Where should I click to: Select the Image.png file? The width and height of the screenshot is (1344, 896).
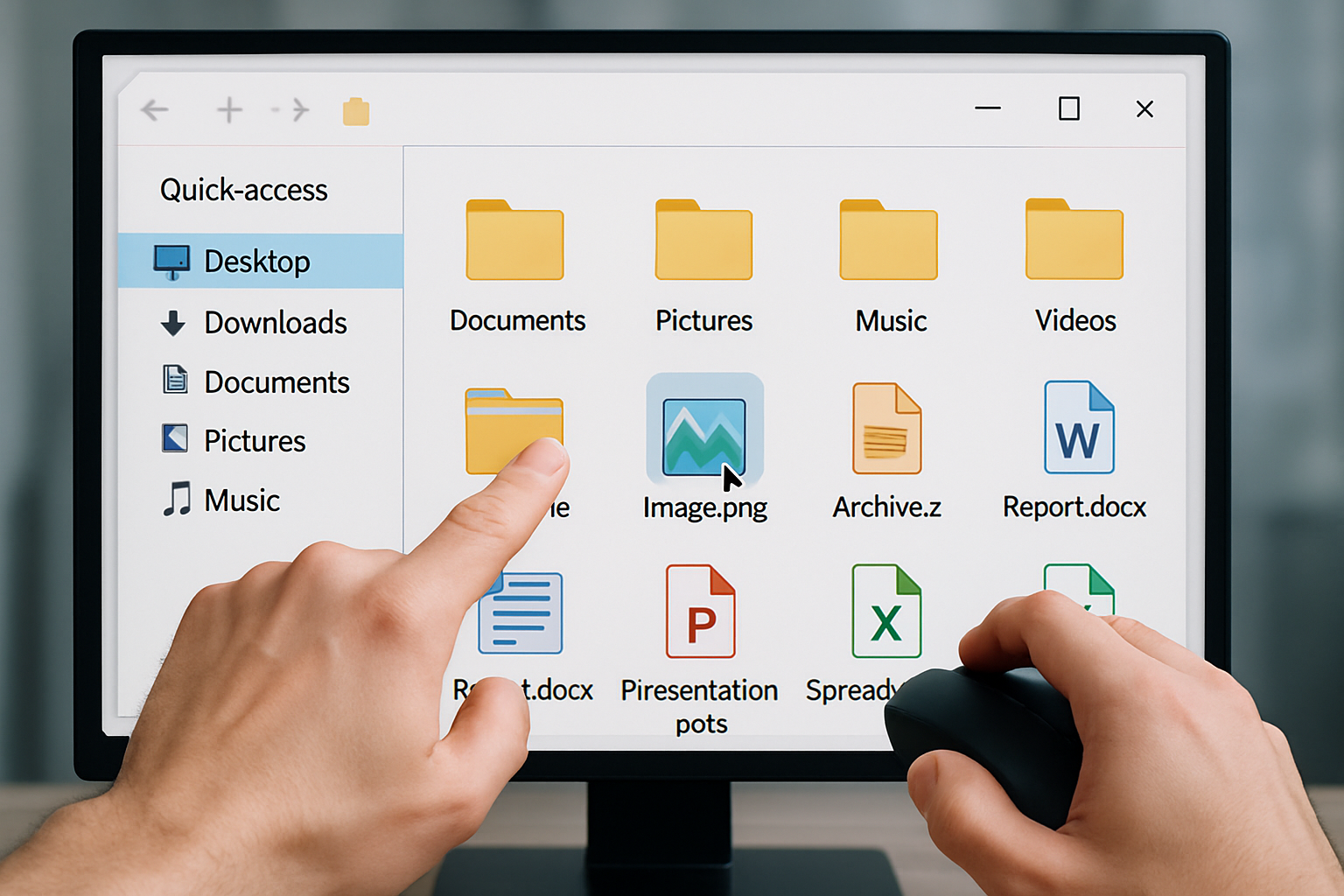tap(704, 433)
